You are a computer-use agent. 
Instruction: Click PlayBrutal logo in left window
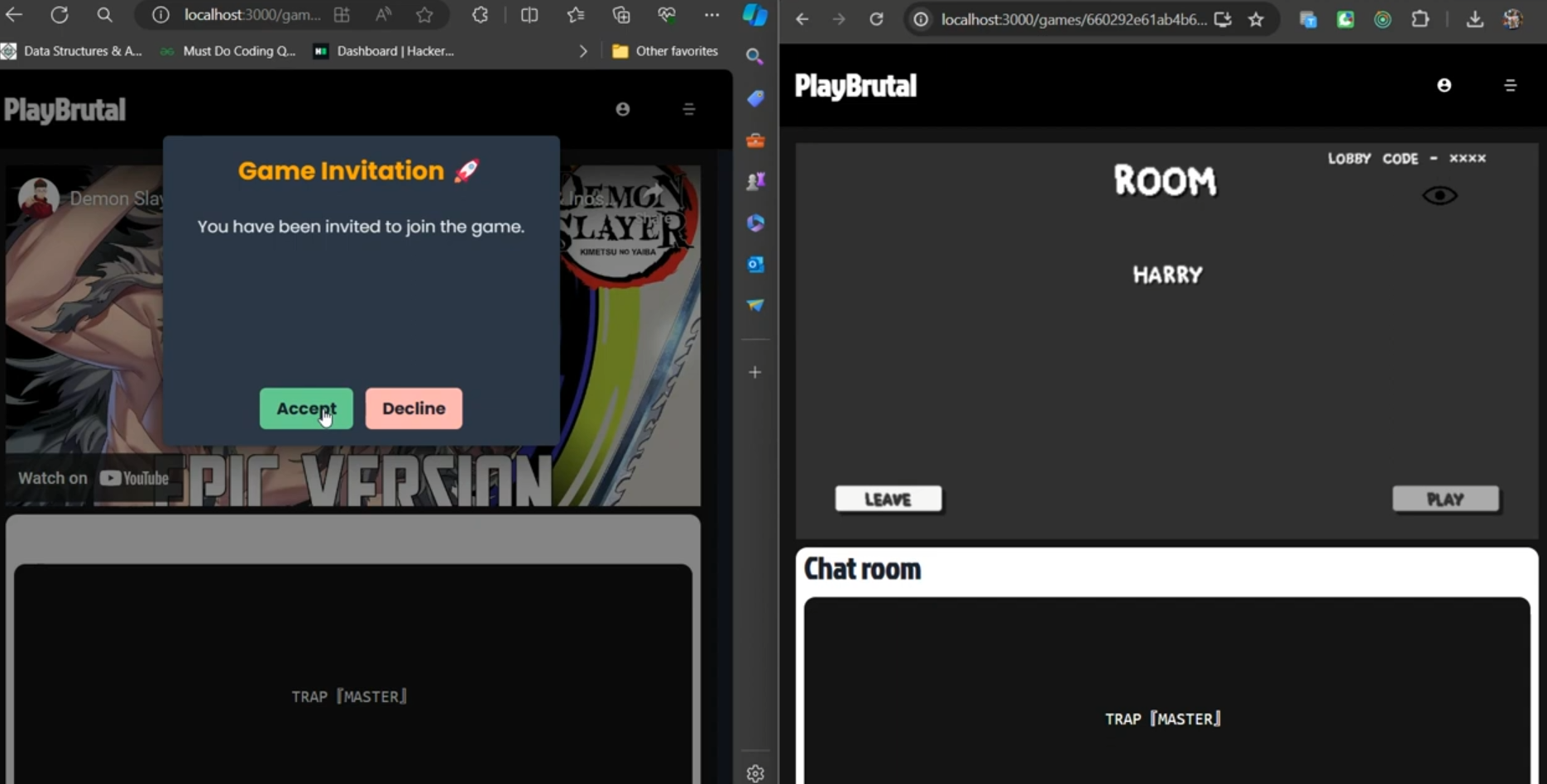click(65, 110)
